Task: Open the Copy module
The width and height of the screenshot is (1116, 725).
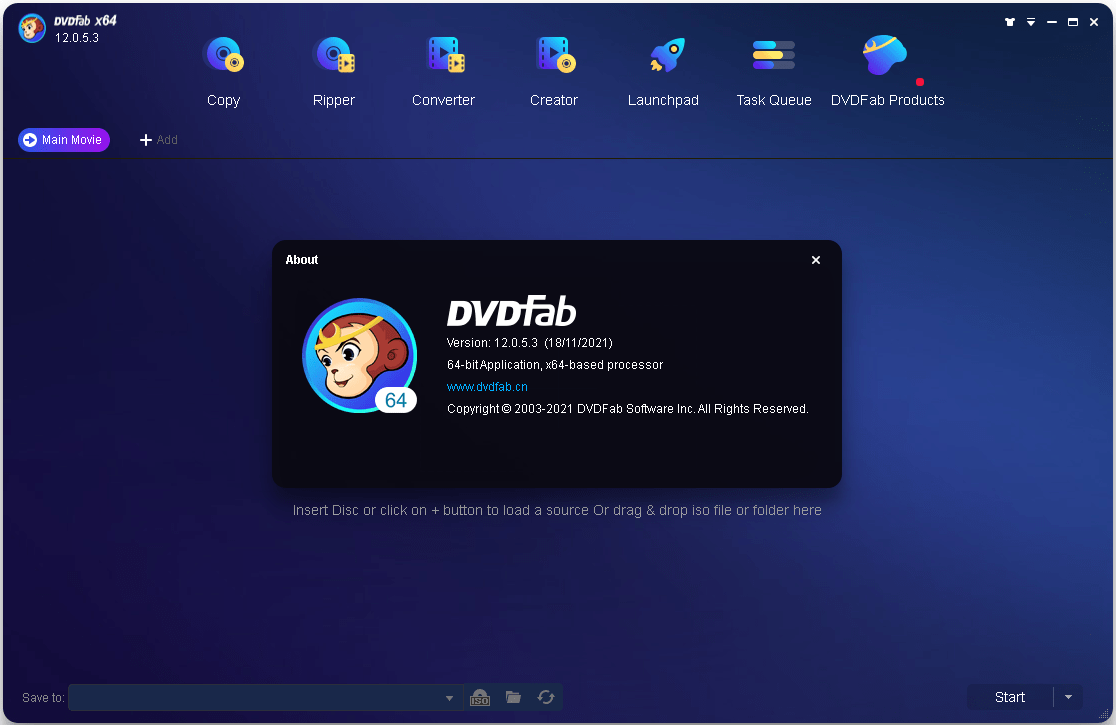Action: 223,71
